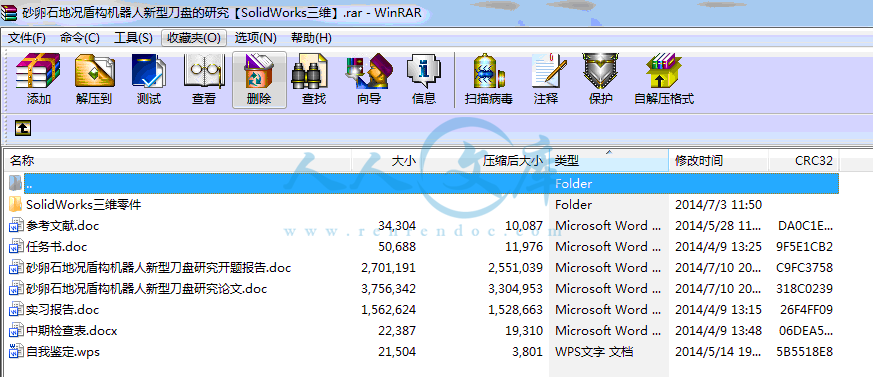The width and height of the screenshot is (873, 377).
Task: Click the Extract To (解压到) icon
Action: tap(94, 71)
